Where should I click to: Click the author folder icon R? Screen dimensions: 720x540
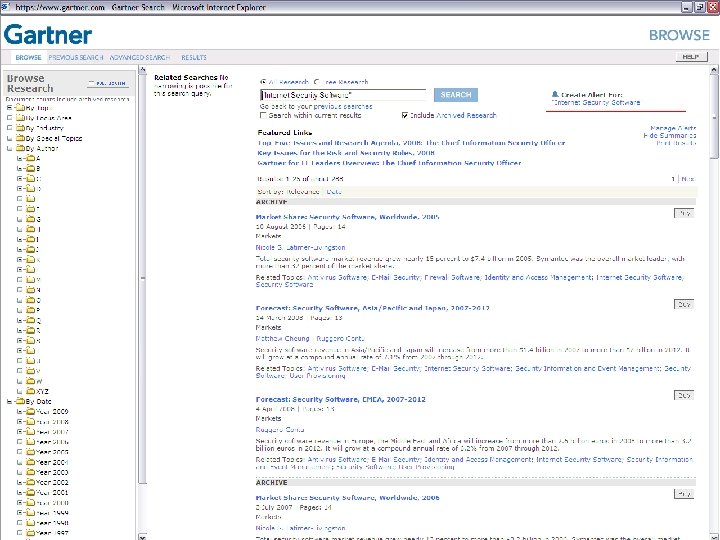[x=30, y=330]
